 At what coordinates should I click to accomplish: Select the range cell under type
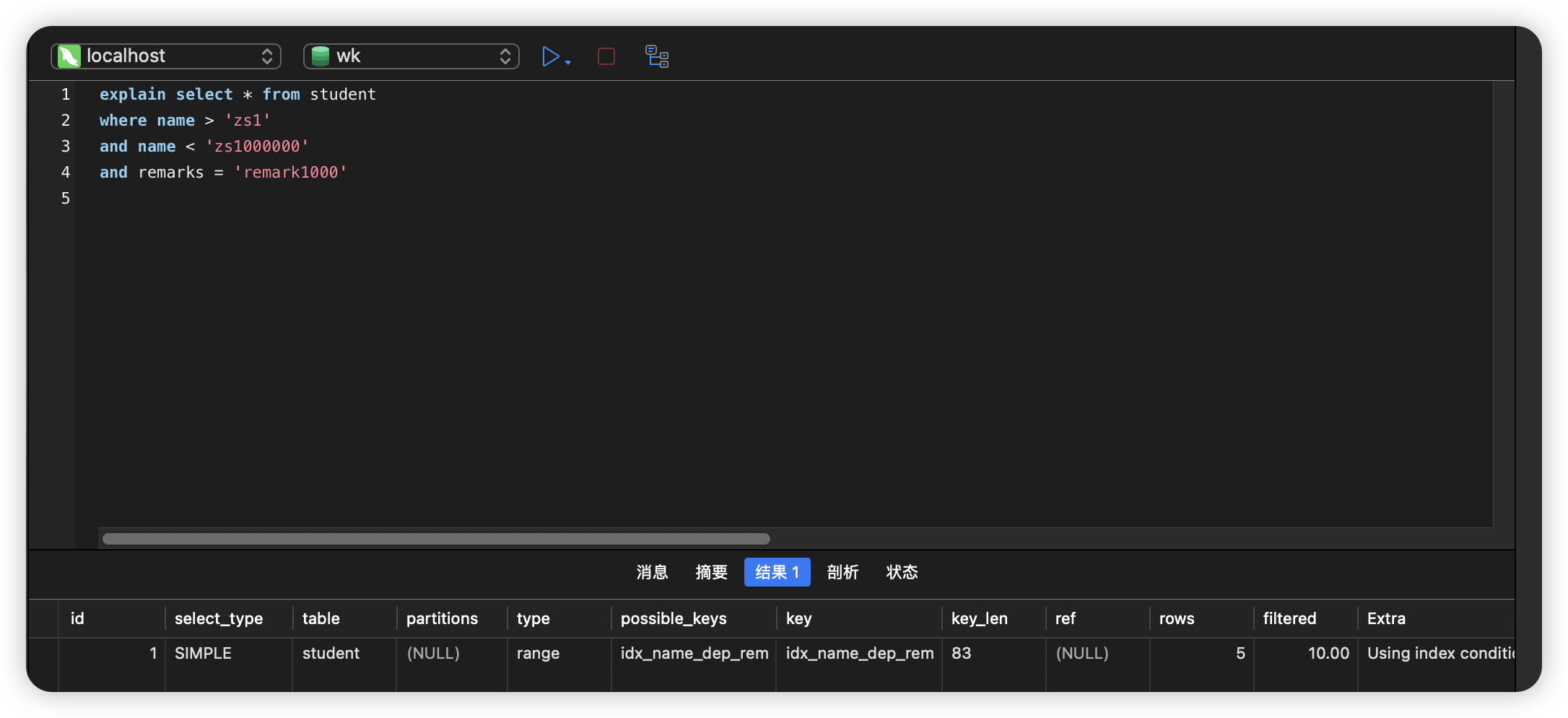point(559,653)
